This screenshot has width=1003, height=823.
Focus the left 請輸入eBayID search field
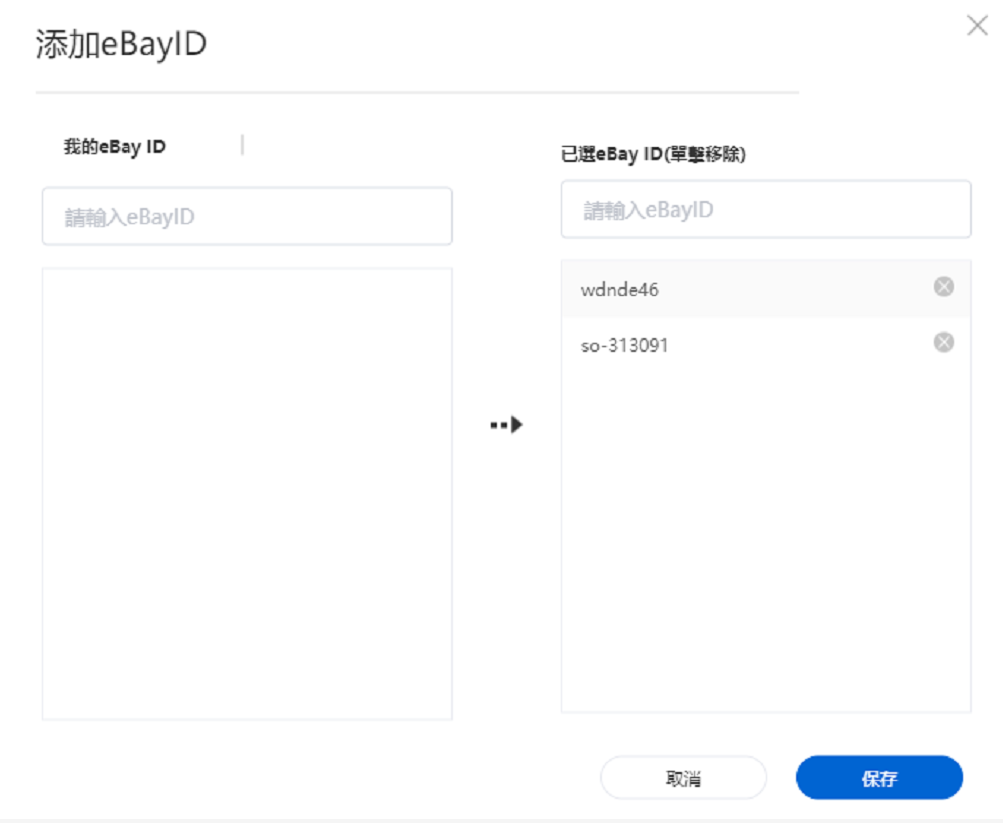pyautogui.click(x=247, y=216)
